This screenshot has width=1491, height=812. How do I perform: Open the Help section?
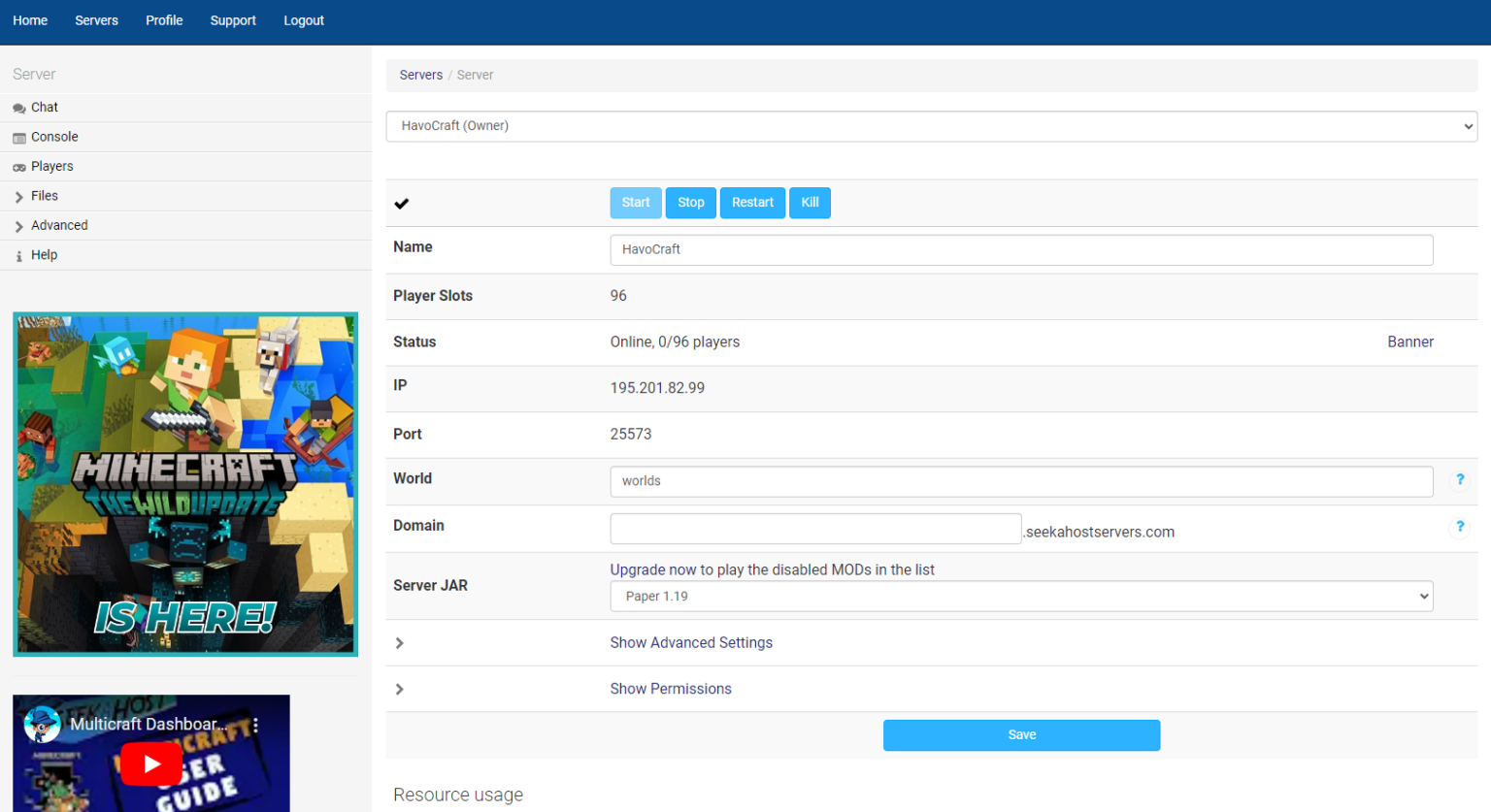(x=44, y=254)
